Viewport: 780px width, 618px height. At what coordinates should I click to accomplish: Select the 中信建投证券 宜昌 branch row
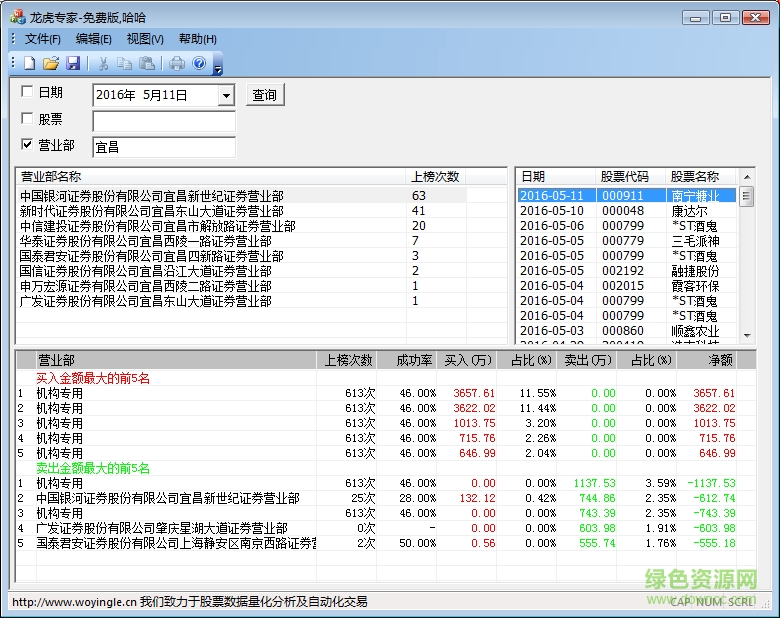click(158, 226)
